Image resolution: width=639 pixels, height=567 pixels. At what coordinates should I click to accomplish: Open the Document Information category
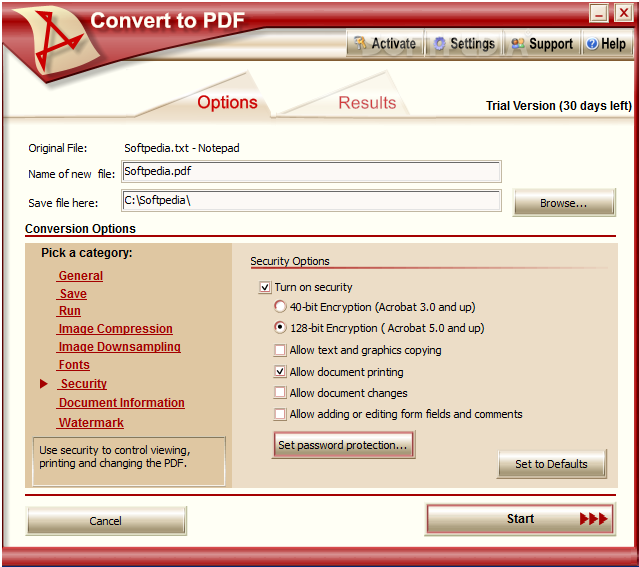point(121,403)
